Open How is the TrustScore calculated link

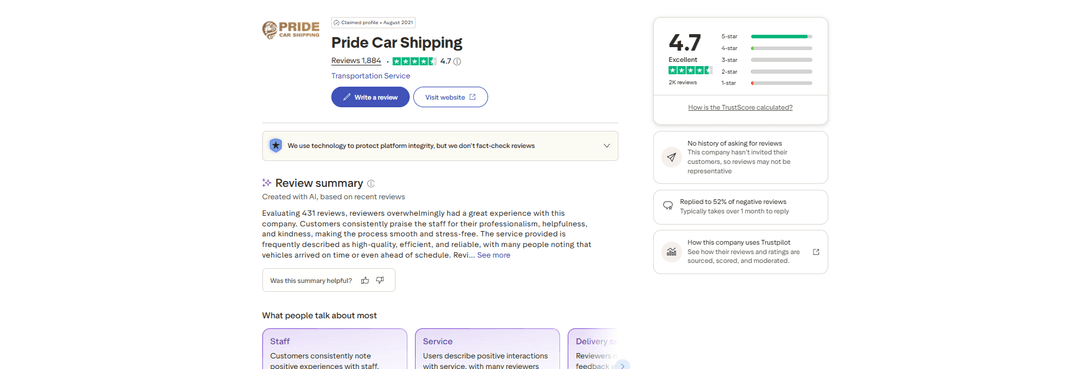pyautogui.click(x=740, y=107)
